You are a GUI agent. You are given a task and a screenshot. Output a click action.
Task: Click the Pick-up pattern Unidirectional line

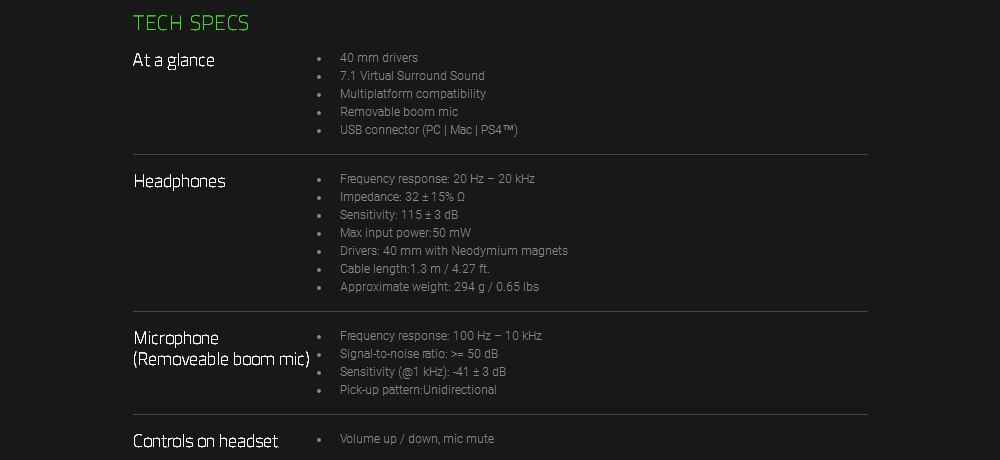pyautogui.click(x=418, y=390)
